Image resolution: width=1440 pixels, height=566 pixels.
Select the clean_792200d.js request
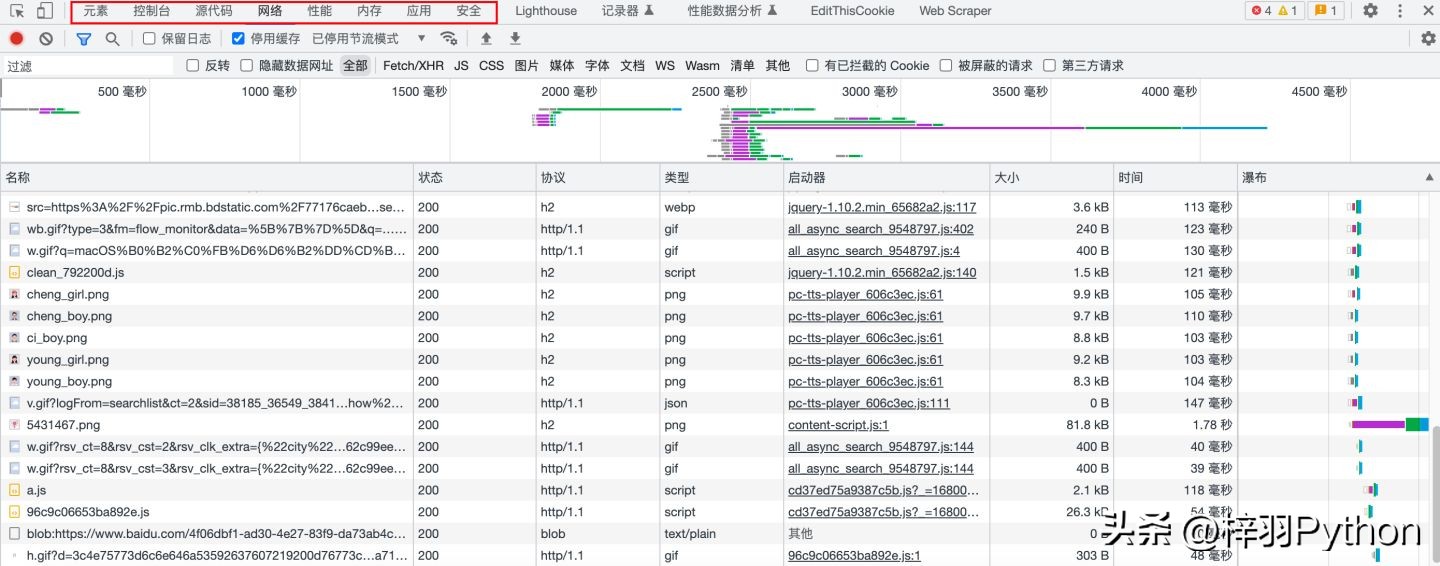[x=715, y=272]
